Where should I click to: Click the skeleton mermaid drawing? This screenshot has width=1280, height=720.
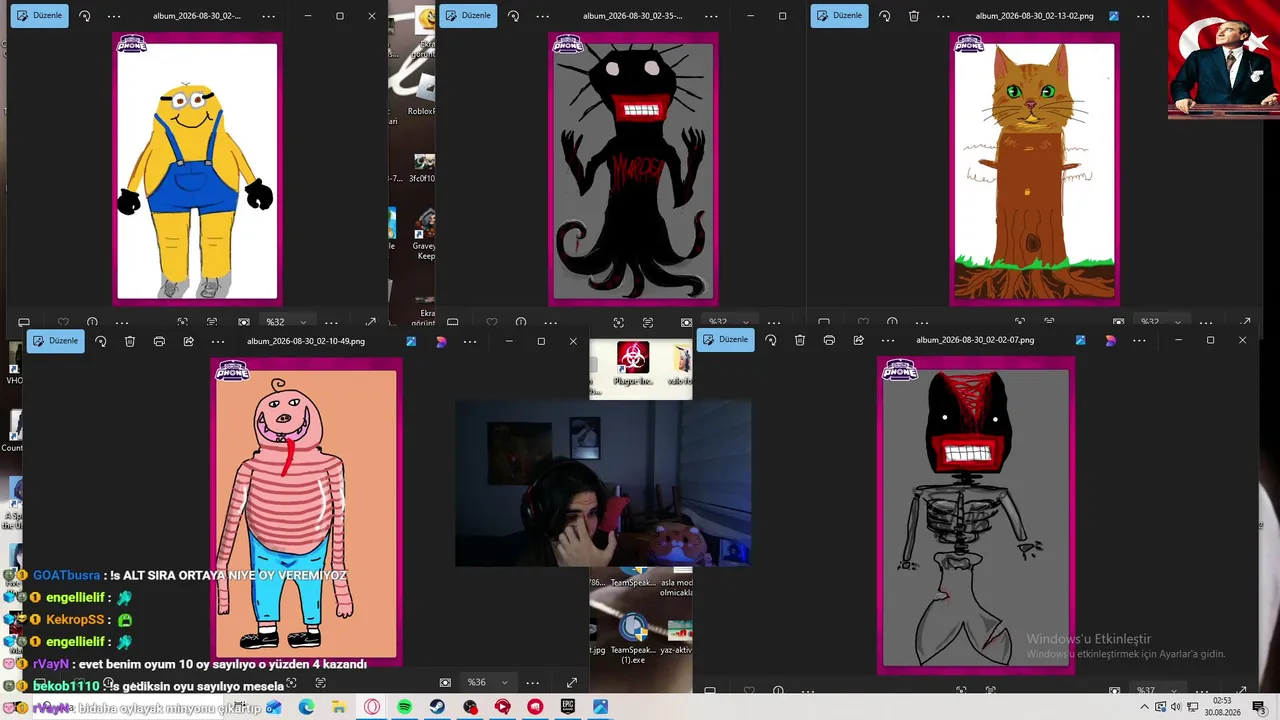976,516
